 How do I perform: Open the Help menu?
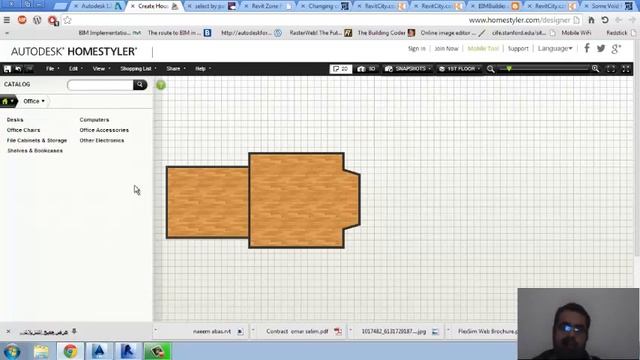pos(202,69)
